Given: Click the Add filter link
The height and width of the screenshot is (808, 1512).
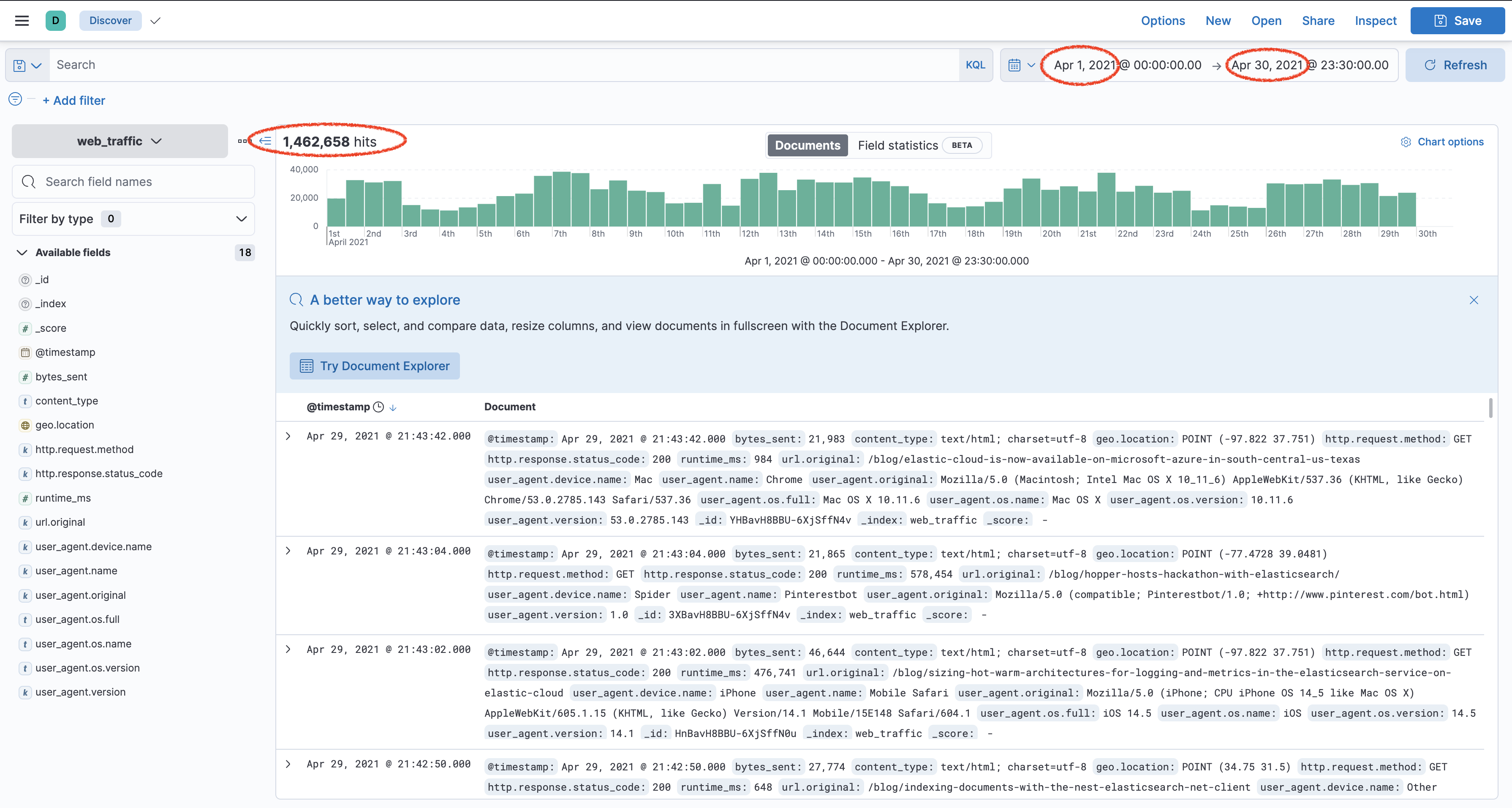Looking at the screenshot, I should pyautogui.click(x=74, y=101).
